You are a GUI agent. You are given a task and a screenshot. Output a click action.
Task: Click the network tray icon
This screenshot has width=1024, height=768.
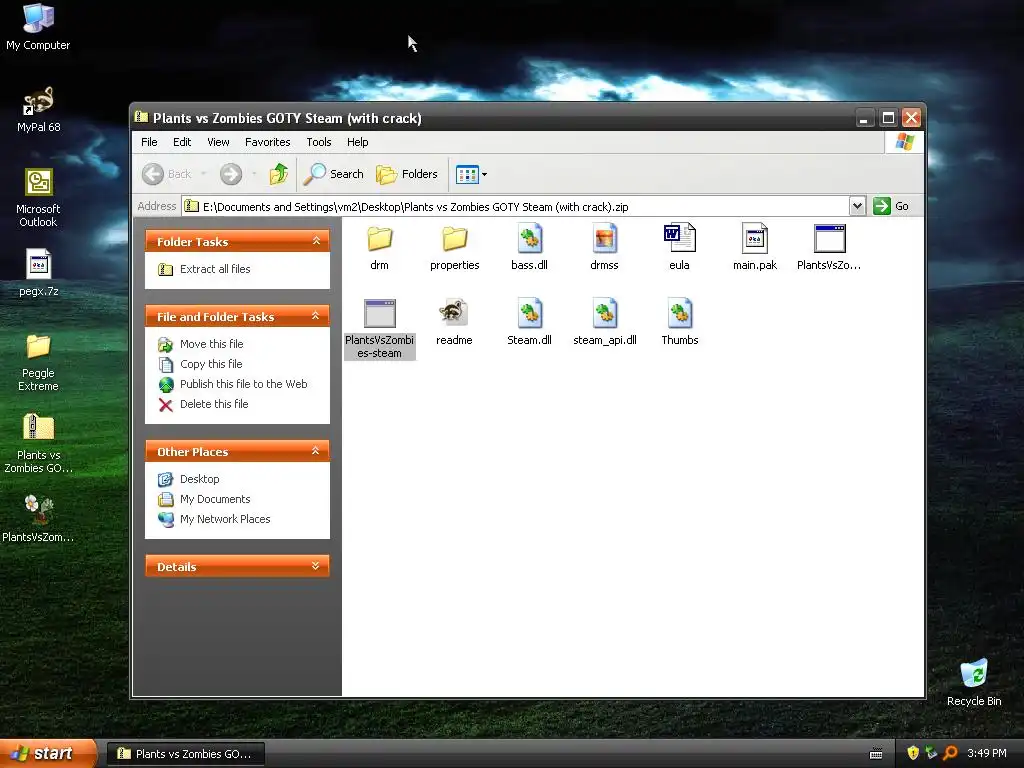pos(931,753)
